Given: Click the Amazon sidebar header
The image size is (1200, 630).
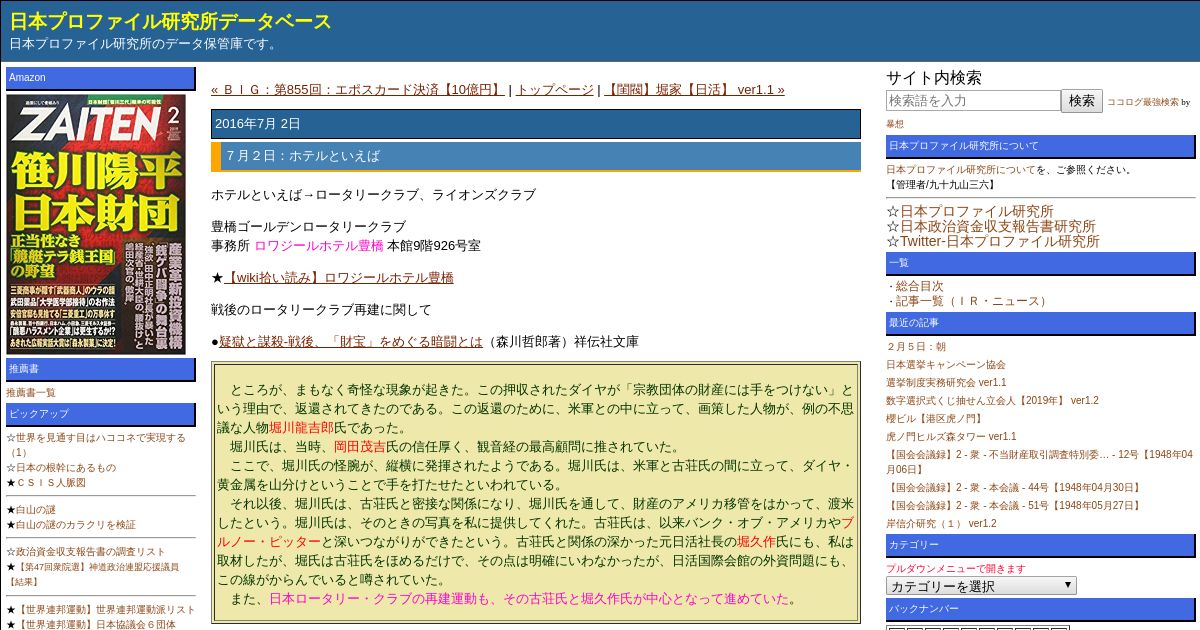Looking at the screenshot, I should coord(101,78).
